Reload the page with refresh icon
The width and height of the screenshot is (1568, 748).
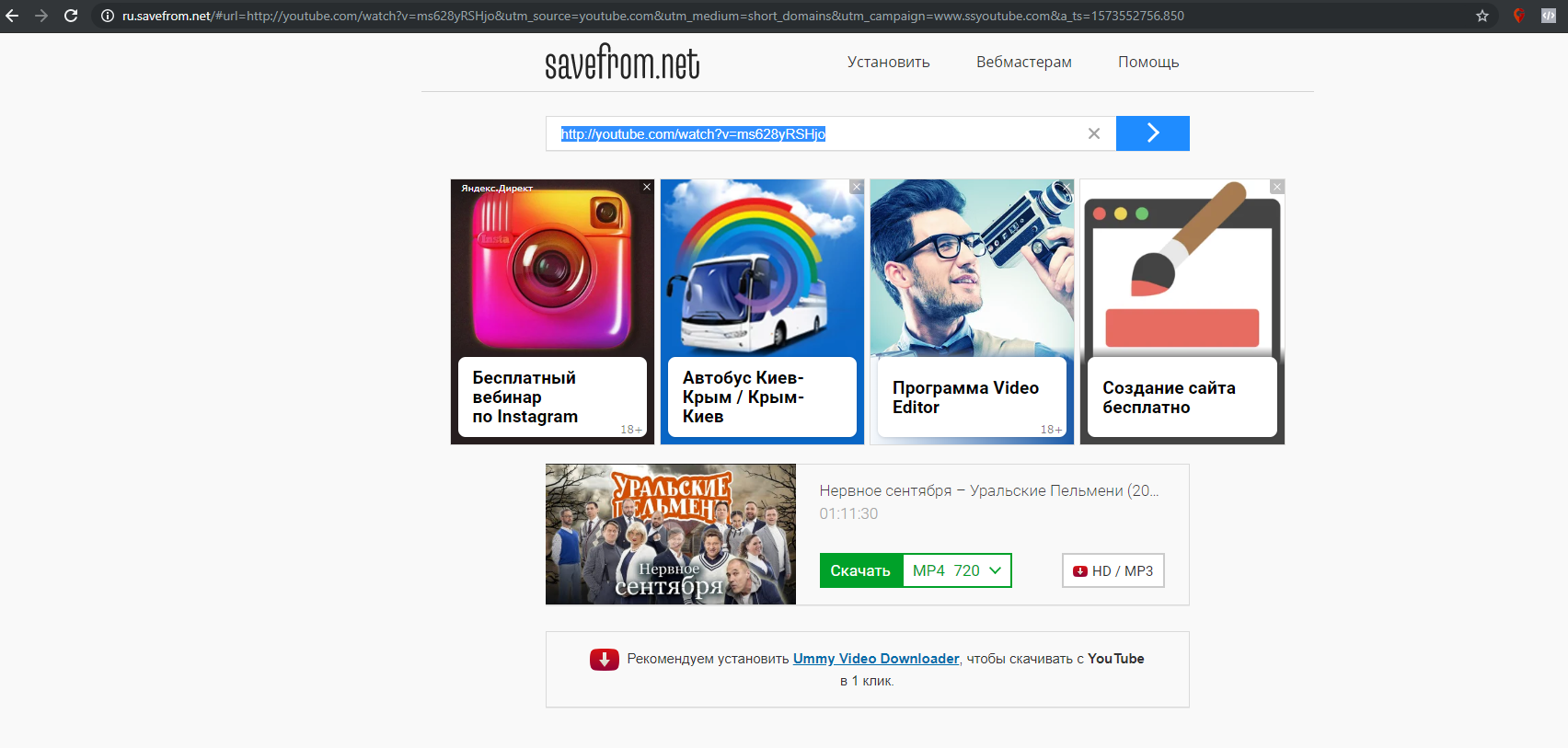click(71, 16)
